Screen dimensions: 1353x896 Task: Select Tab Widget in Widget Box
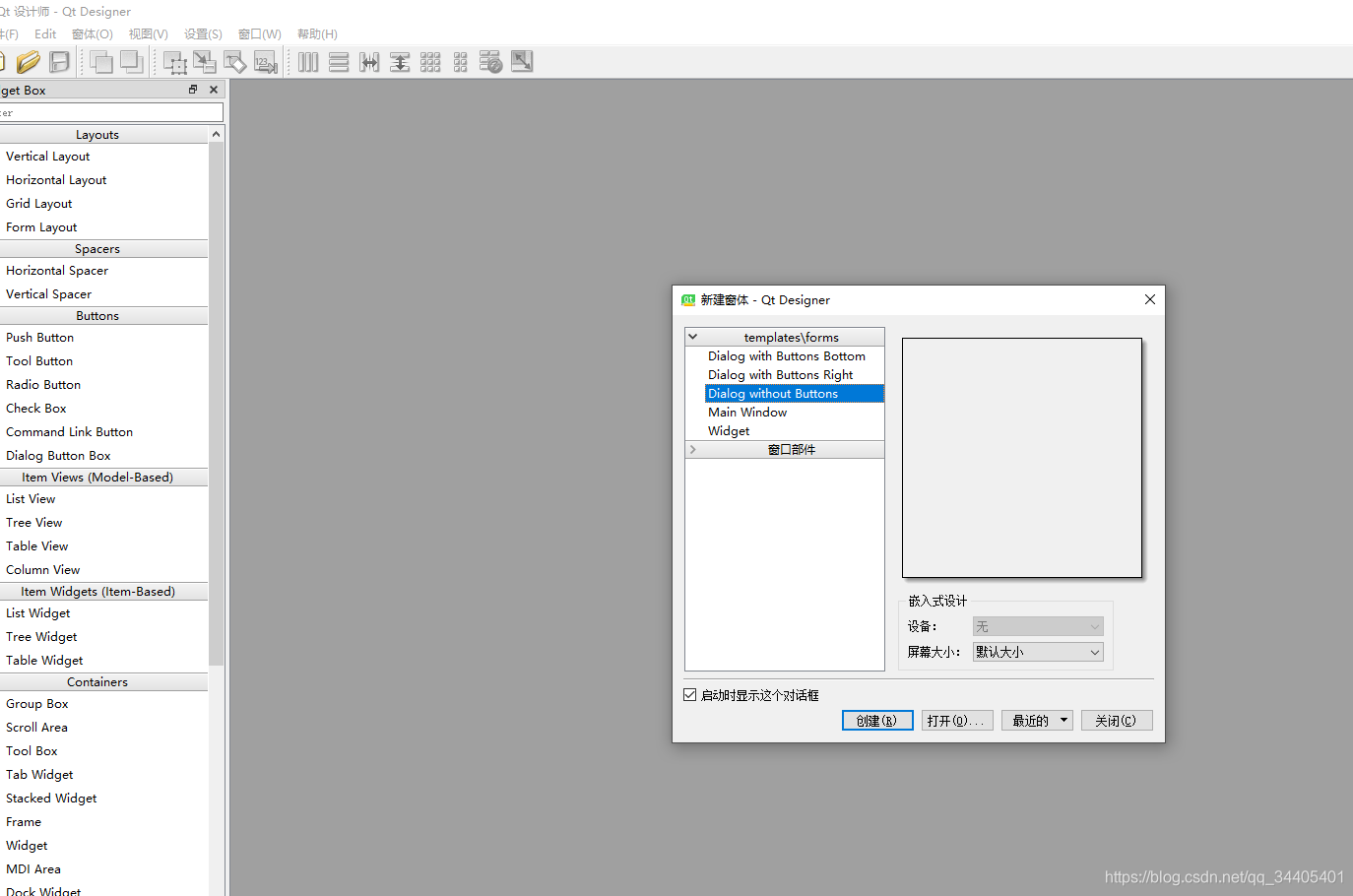(39, 775)
